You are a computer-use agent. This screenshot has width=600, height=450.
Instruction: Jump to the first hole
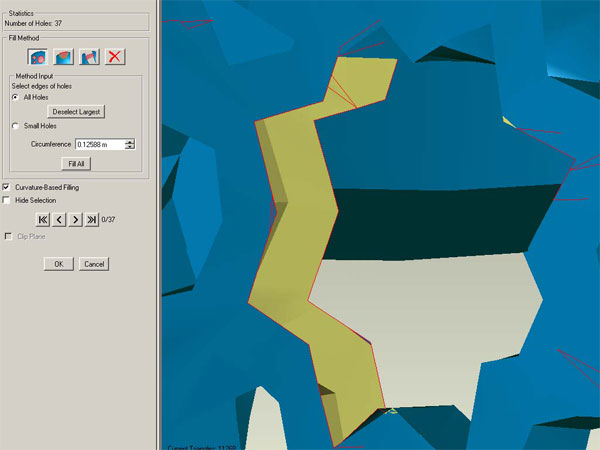point(43,219)
